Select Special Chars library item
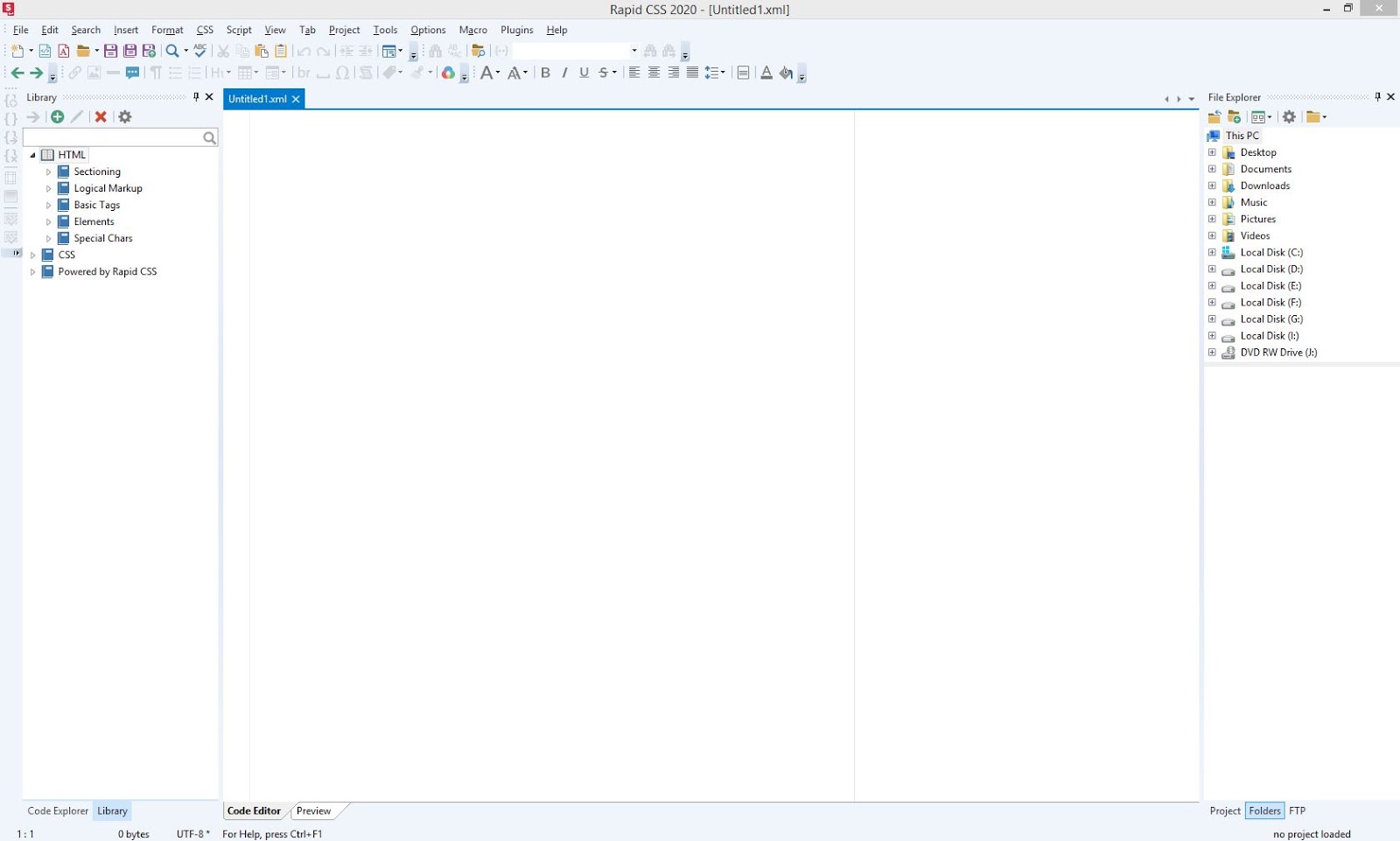This screenshot has width=1400, height=841. [x=103, y=238]
